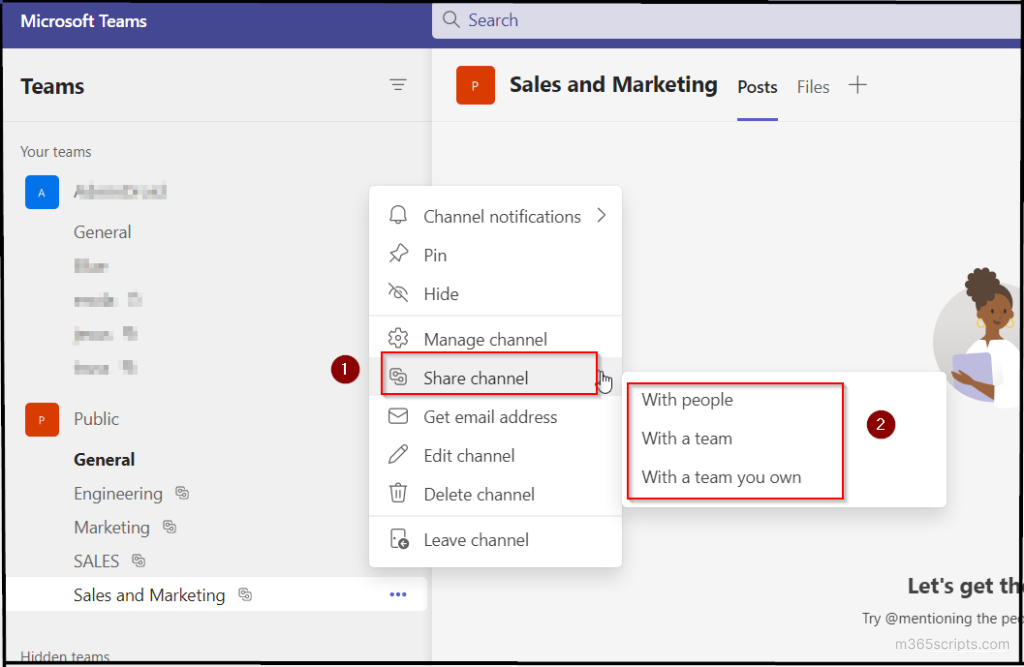
Task: Expand the Channel notifications submenu chevron
Action: [602, 215]
